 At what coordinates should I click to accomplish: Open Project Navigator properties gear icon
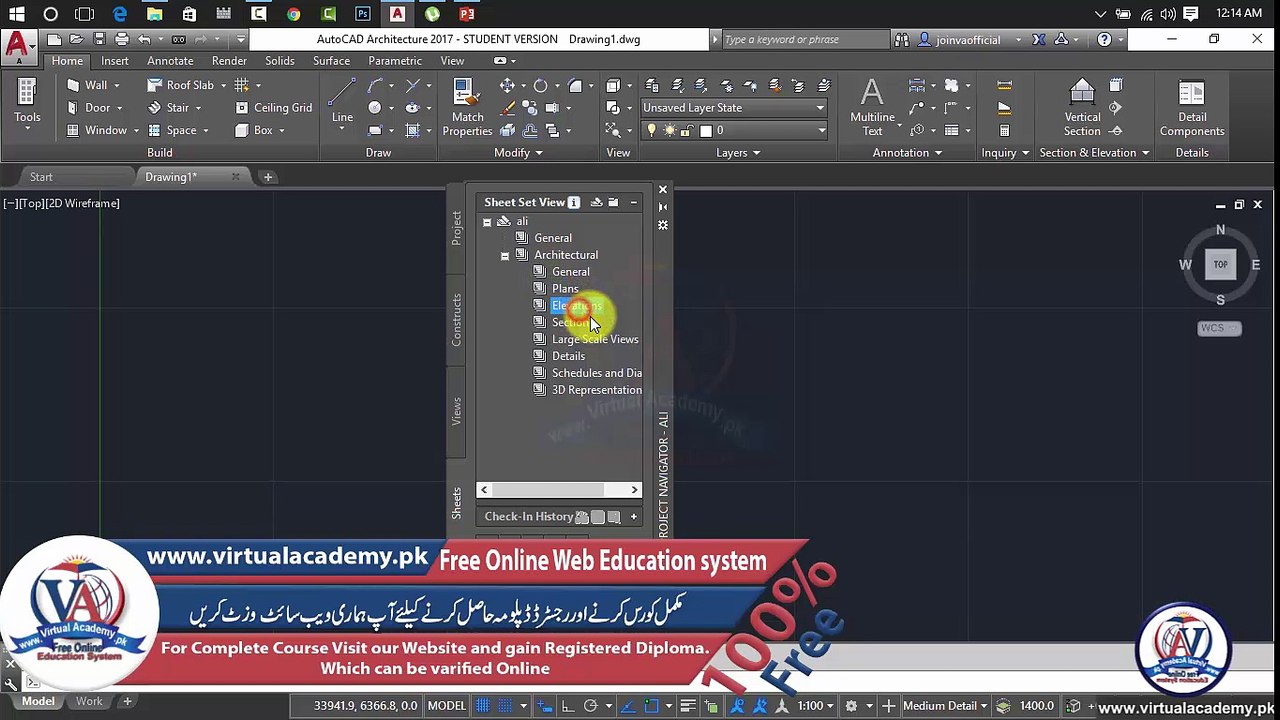662,225
